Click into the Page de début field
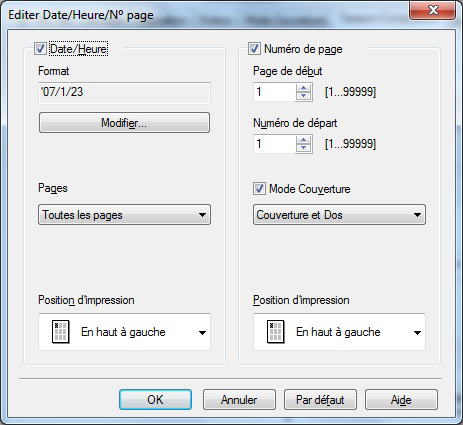This screenshot has width=463, height=425. point(275,92)
